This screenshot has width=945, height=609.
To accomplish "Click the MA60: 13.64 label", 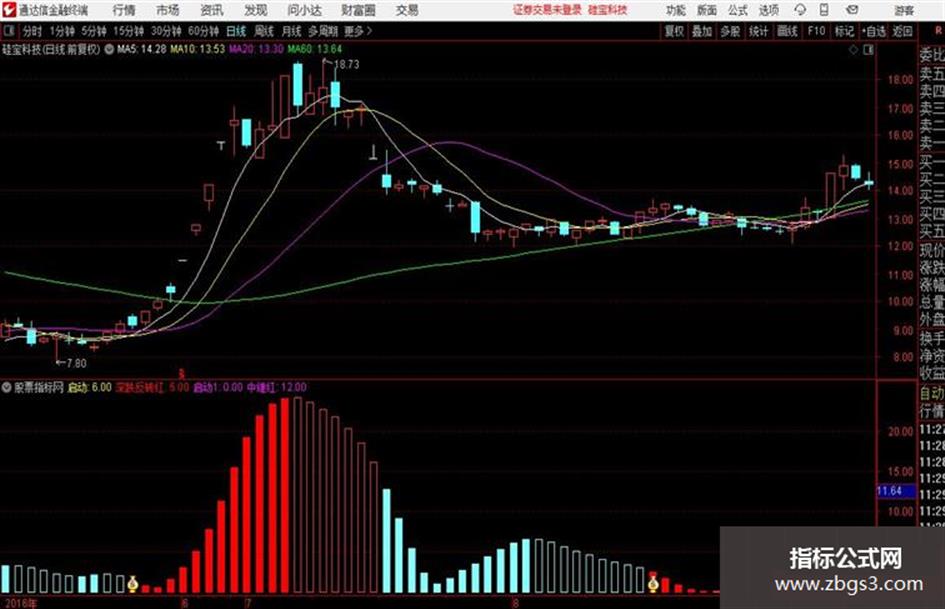I will pos(315,49).
